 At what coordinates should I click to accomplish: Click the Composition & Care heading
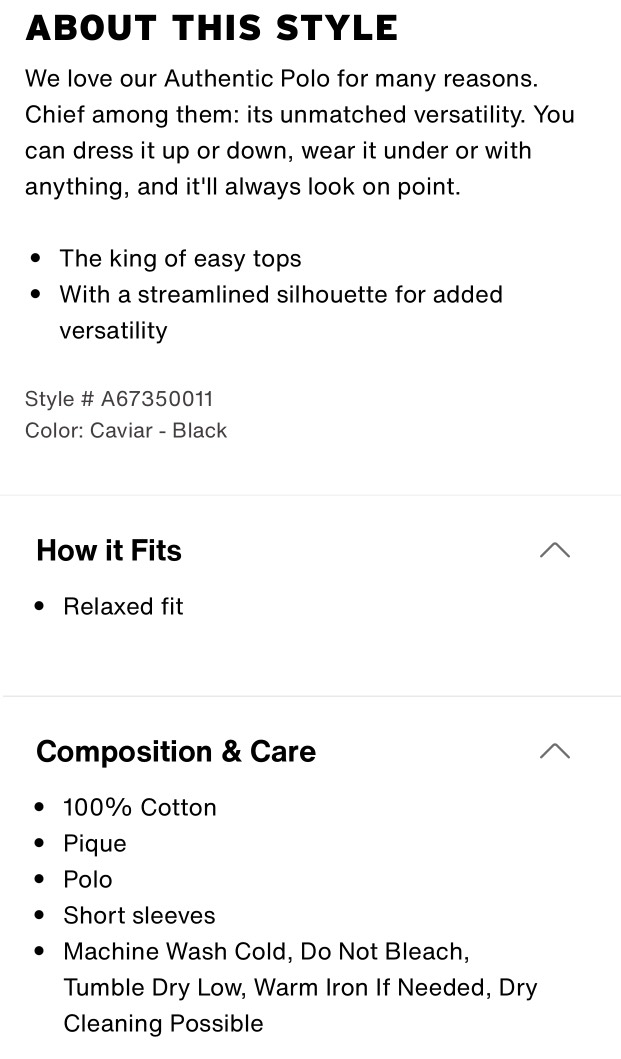point(176,751)
